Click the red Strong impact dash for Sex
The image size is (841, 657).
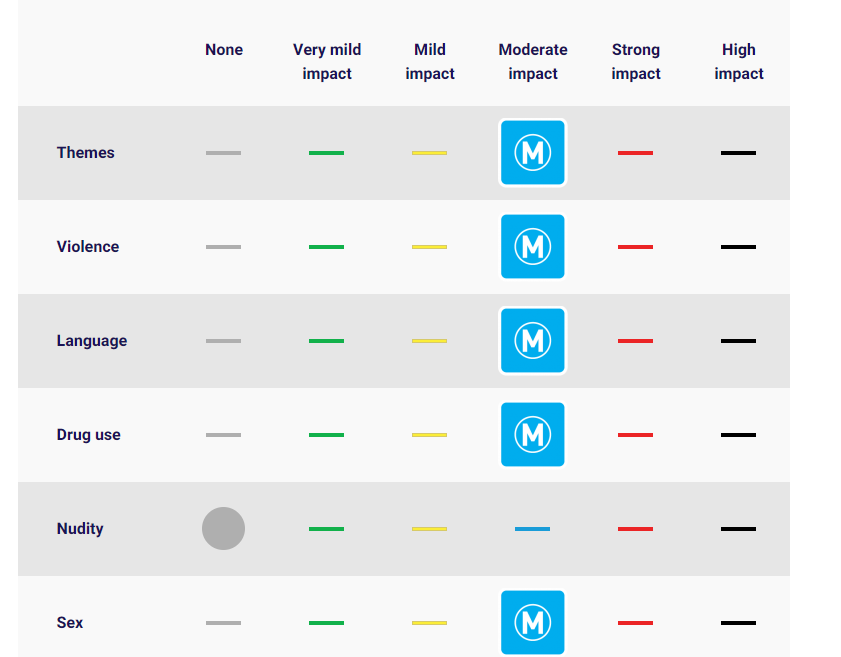(x=636, y=623)
